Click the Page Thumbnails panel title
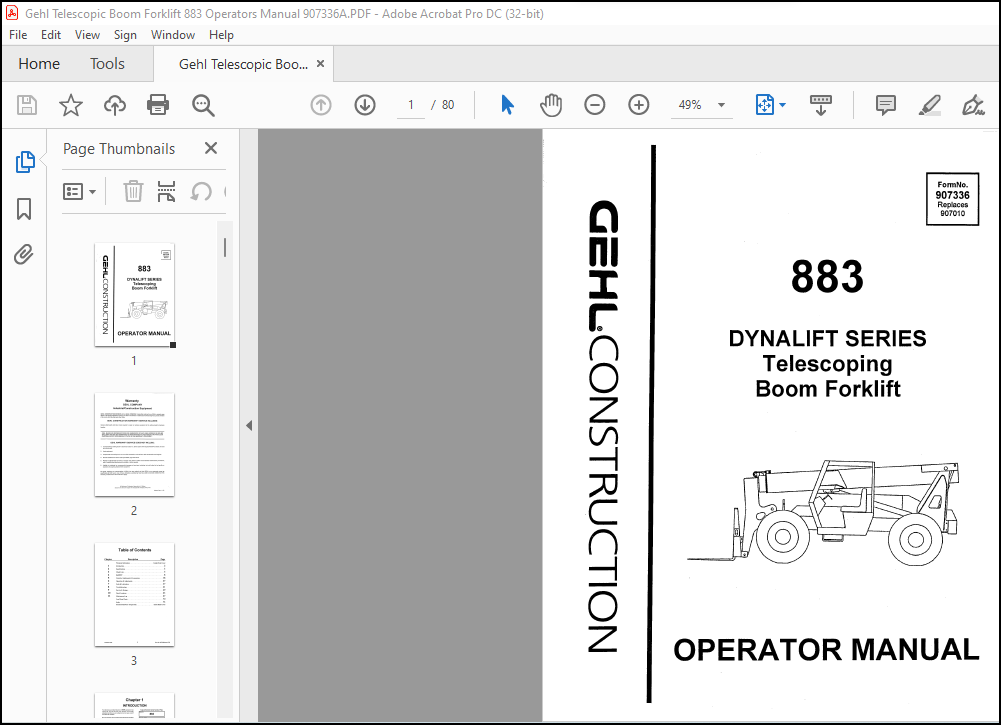The image size is (1001, 725). click(119, 149)
